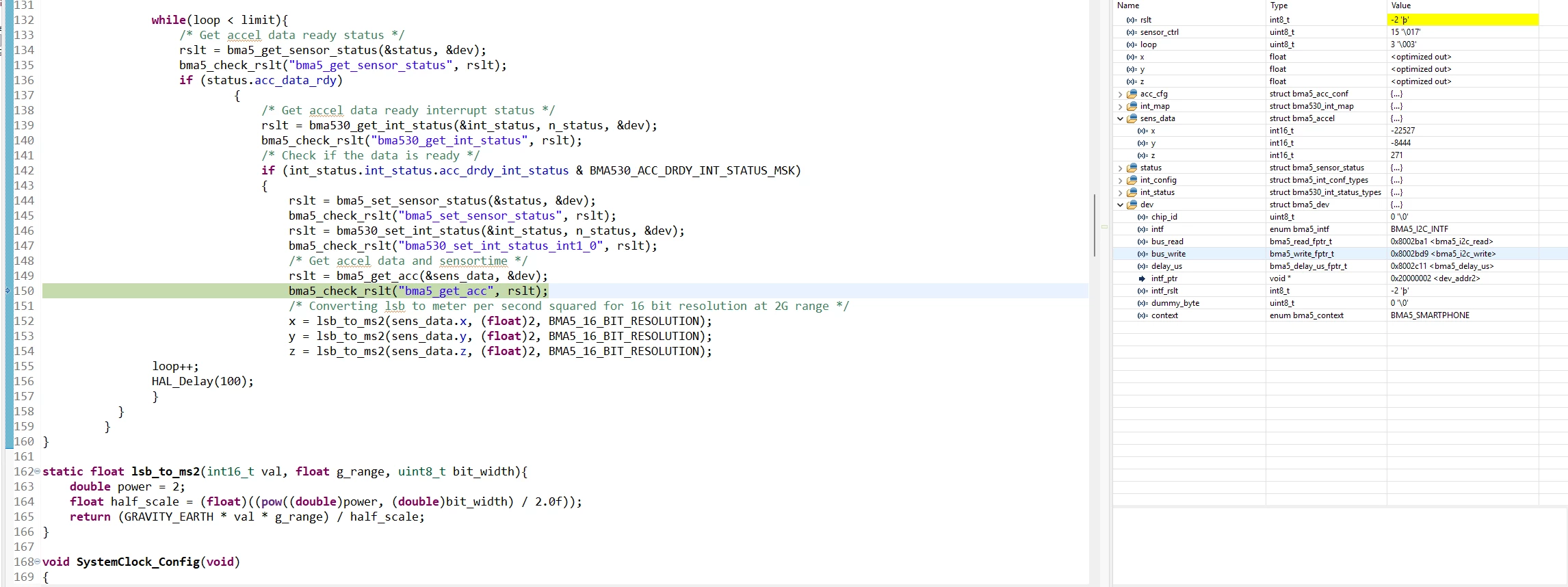The width and height of the screenshot is (1568, 587).
Task: Expand the int_map struct
Action: [x=1120, y=106]
